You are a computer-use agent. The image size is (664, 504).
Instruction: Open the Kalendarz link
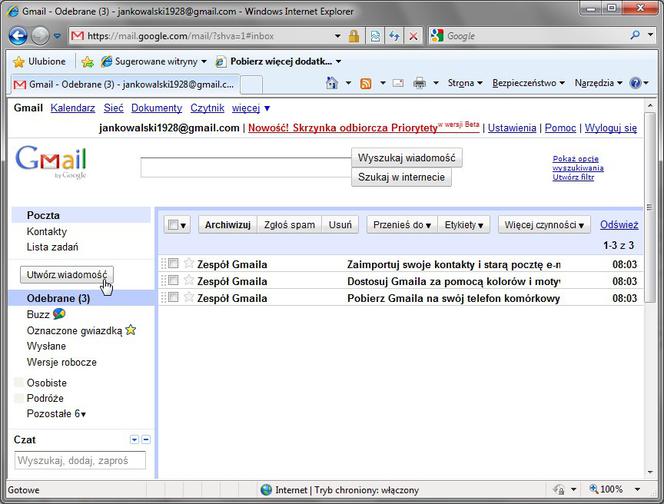click(72, 108)
